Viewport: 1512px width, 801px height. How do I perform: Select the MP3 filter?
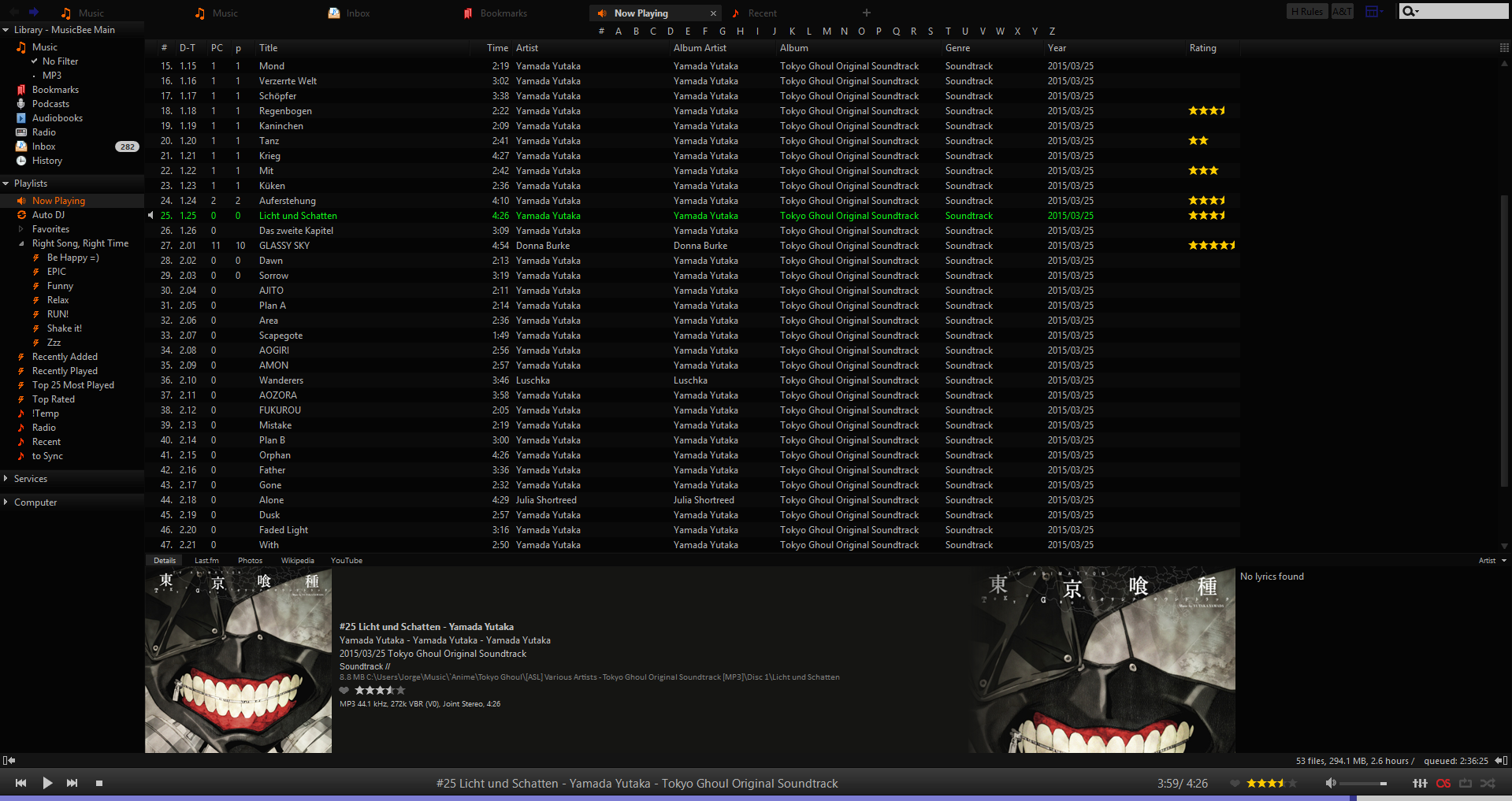51,76
